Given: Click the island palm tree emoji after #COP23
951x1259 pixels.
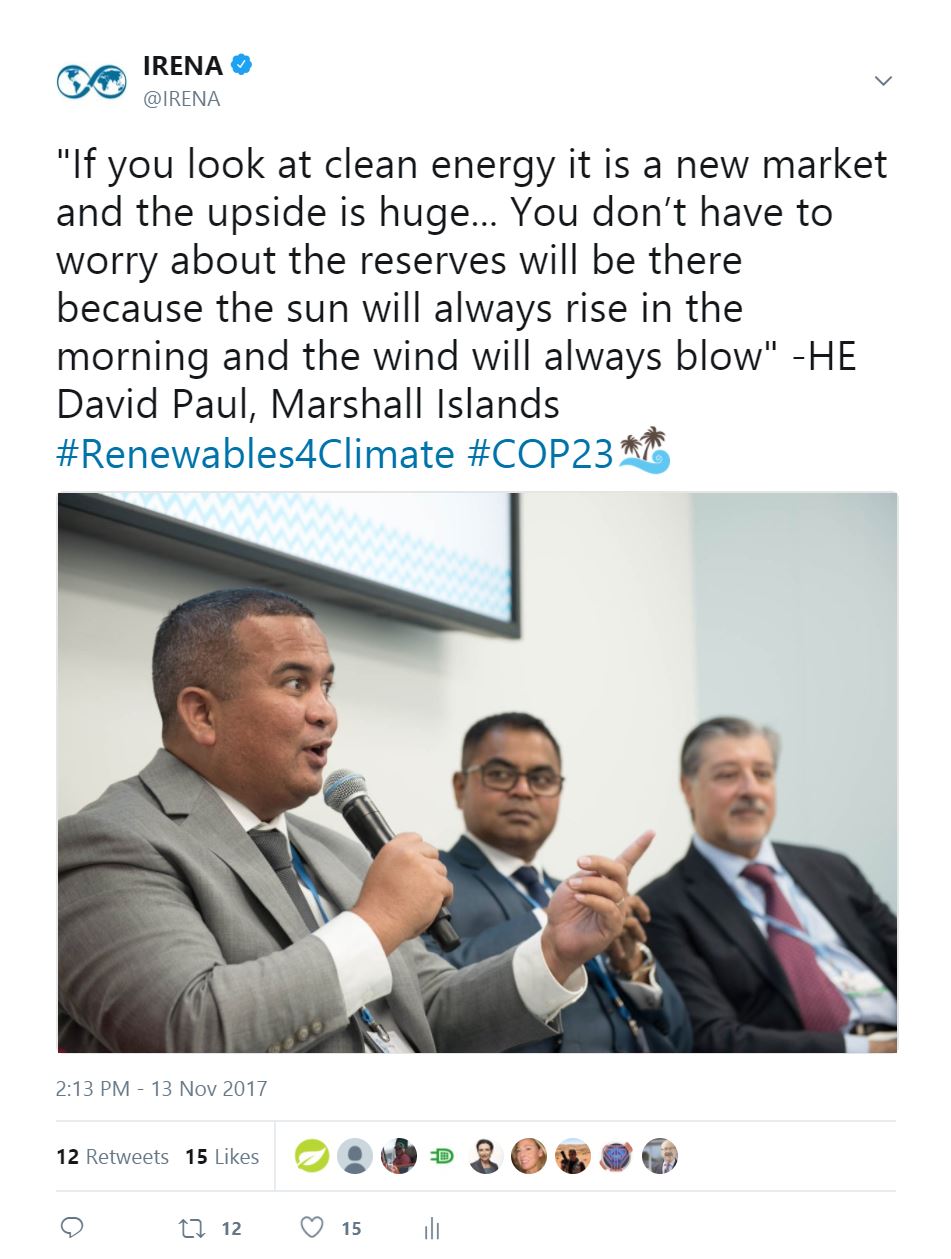Looking at the screenshot, I should click(x=645, y=450).
